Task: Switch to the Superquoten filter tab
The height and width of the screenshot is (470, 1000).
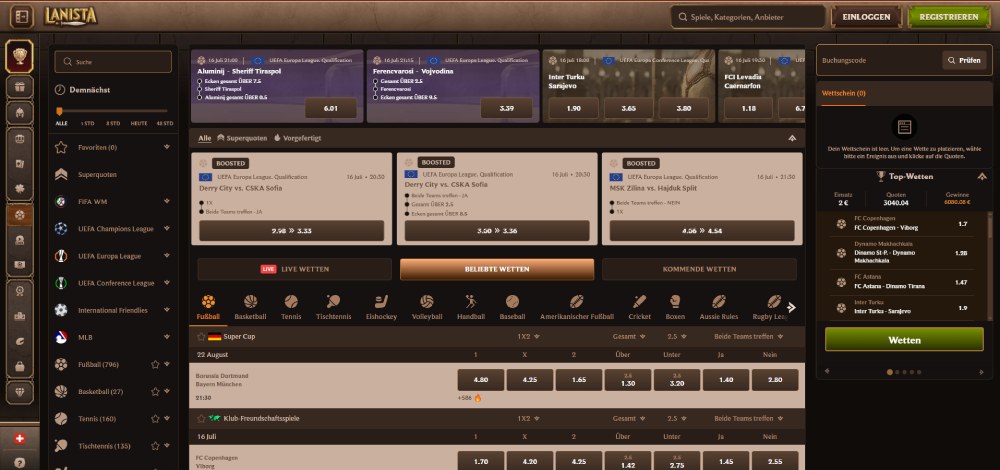Action: tap(242, 137)
